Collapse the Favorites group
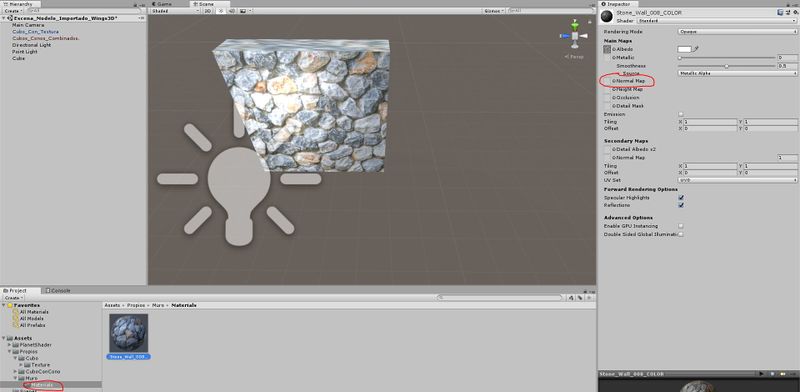The width and height of the screenshot is (800, 392). [4, 305]
